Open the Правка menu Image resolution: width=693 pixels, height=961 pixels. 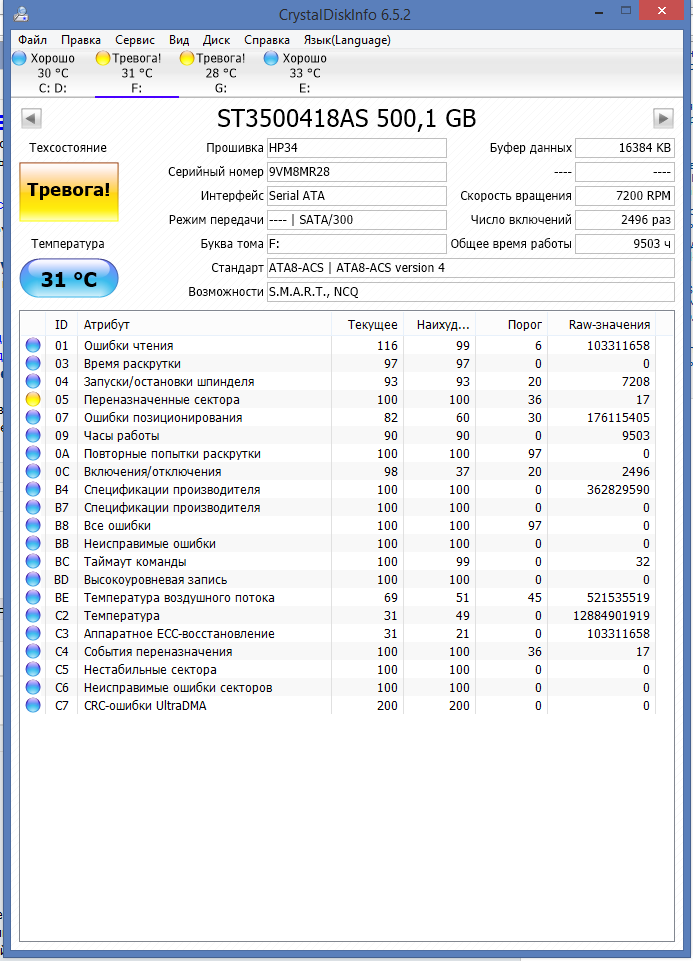81,40
